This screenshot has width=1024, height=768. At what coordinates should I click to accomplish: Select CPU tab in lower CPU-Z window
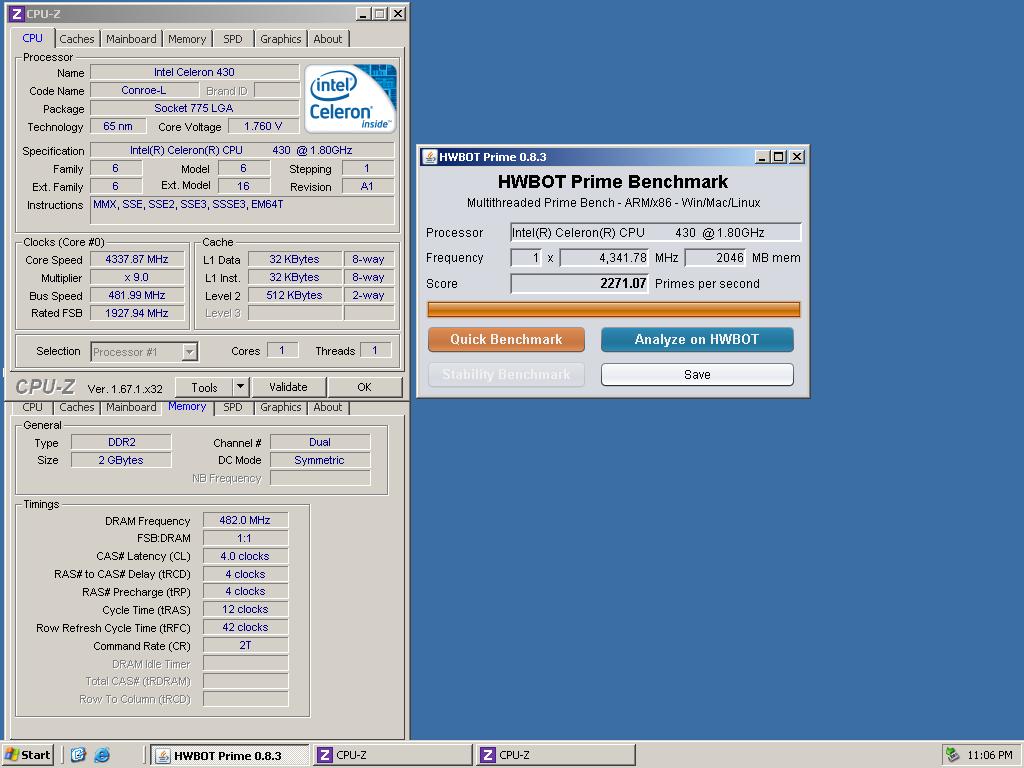pyautogui.click(x=32, y=408)
